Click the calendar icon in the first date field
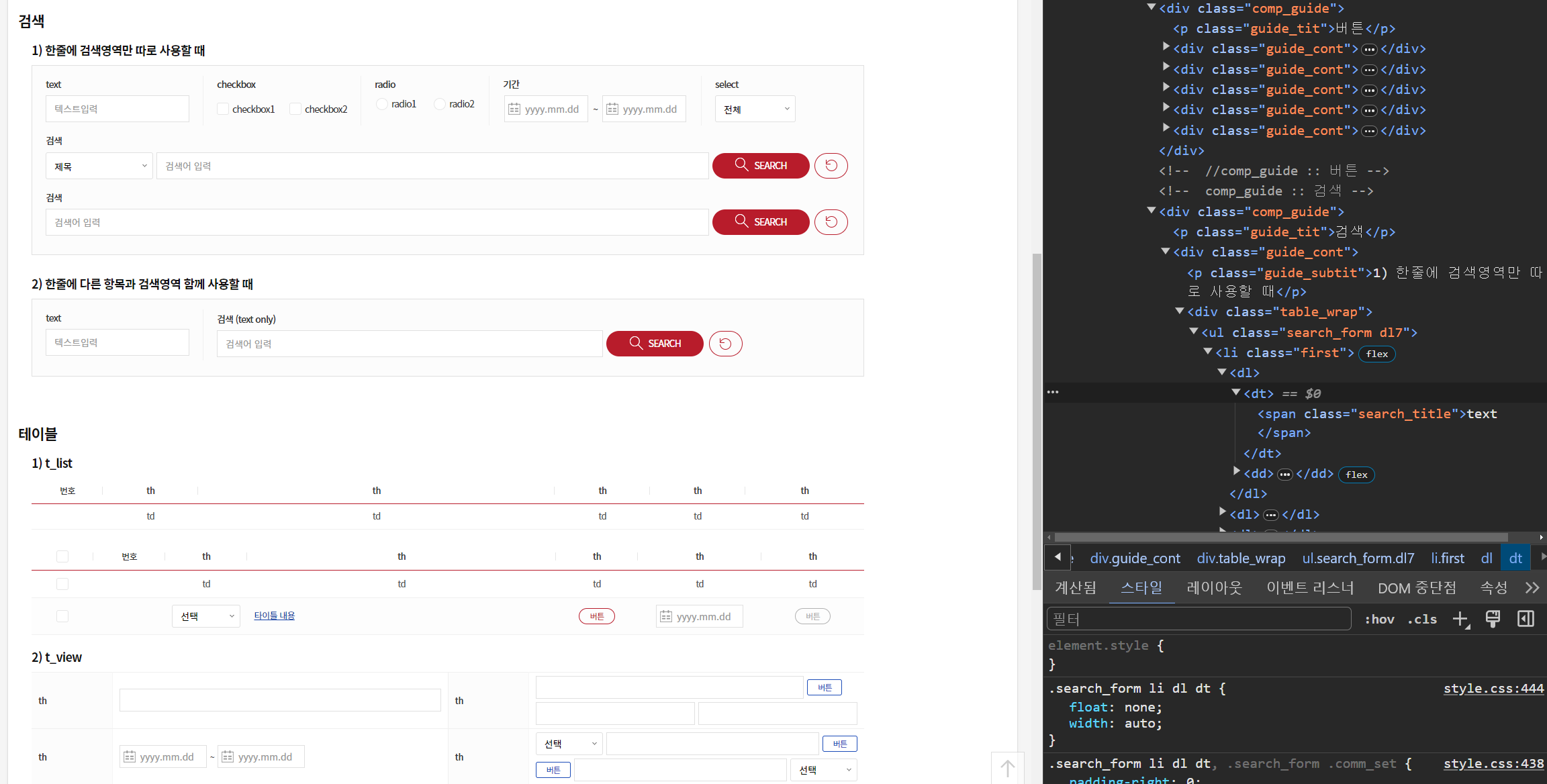1547x784 pixels. (514, 109)
